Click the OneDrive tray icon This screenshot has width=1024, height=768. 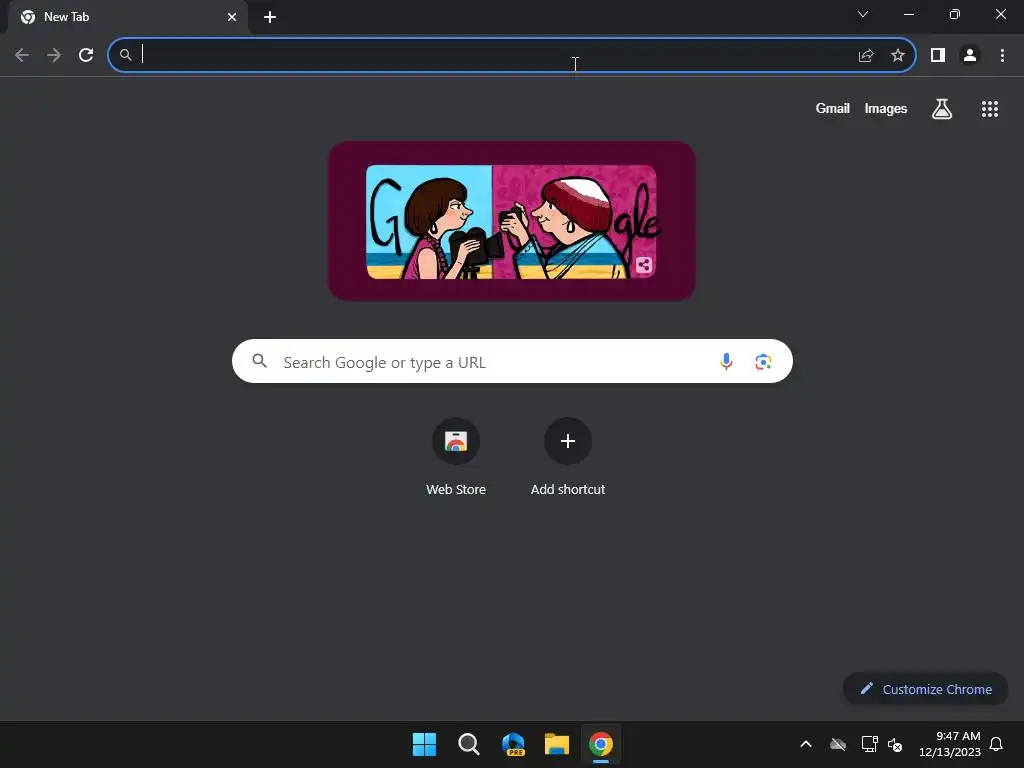[838, 744]
